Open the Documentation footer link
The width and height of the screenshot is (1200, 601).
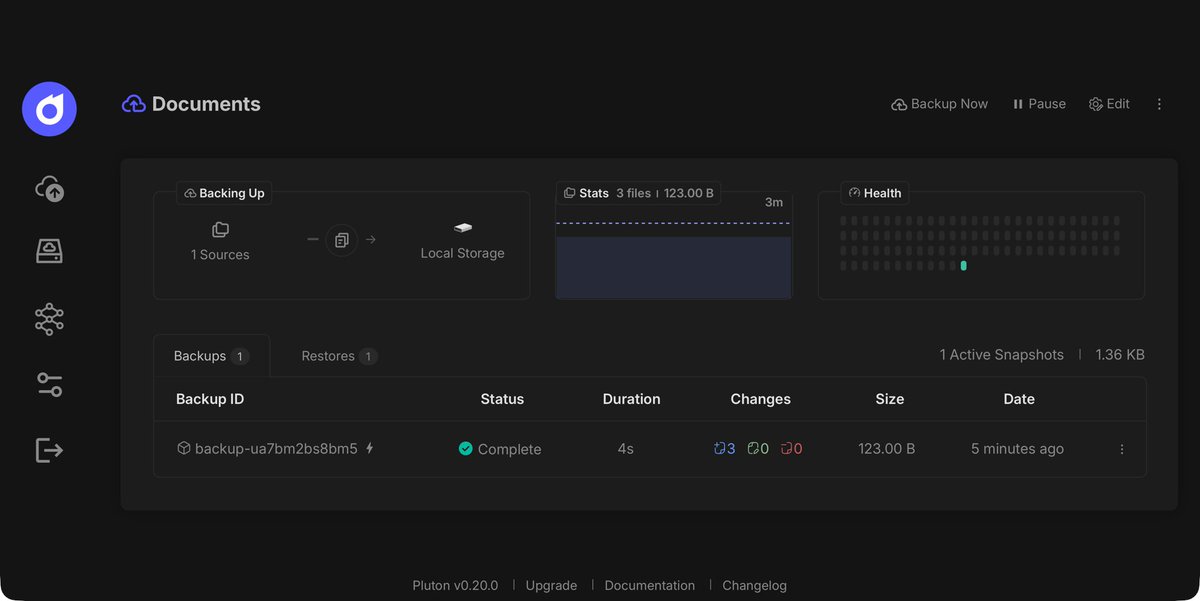(x=650, y=586)
